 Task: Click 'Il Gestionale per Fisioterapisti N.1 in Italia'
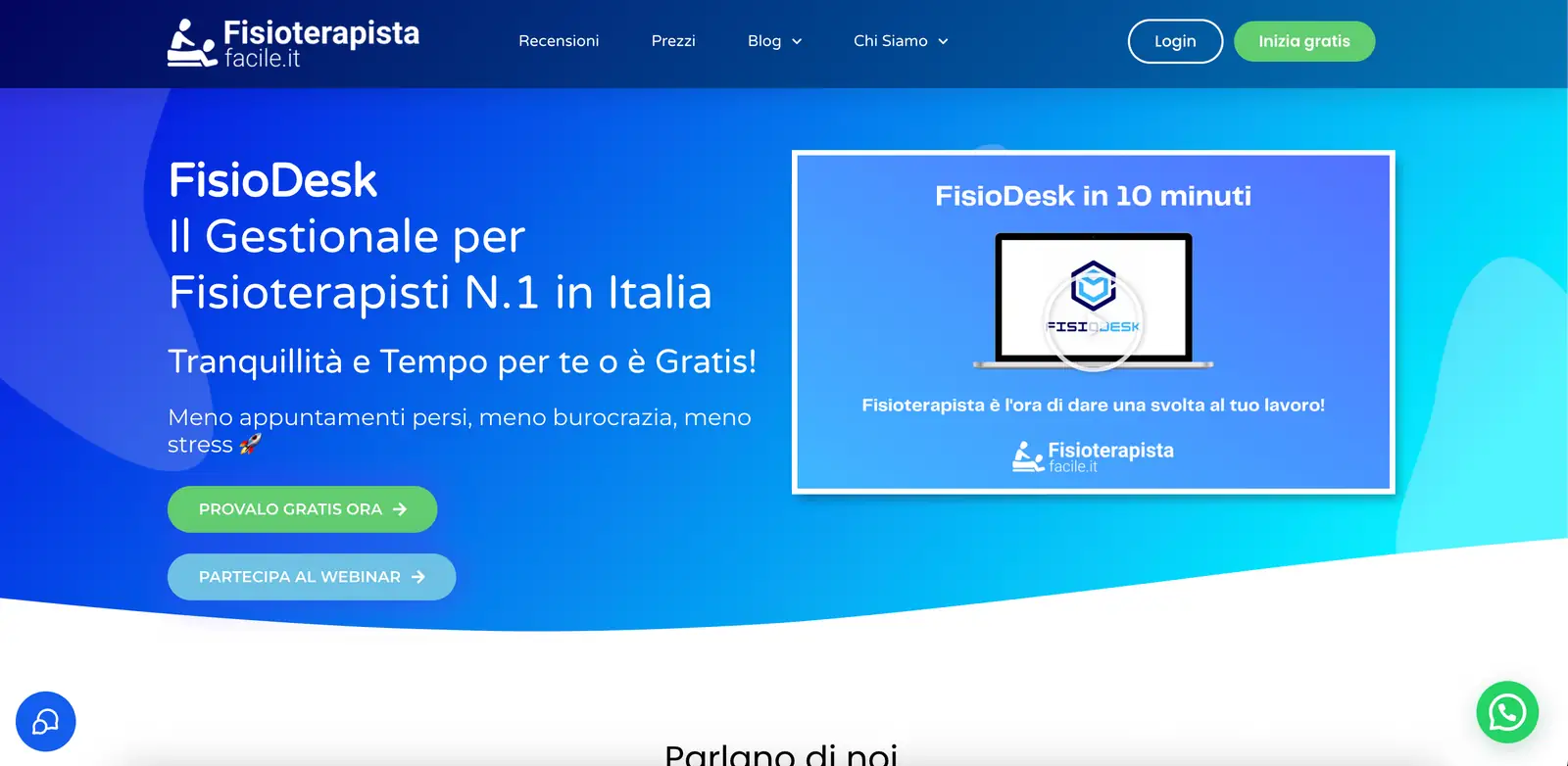tap(440, 264)
